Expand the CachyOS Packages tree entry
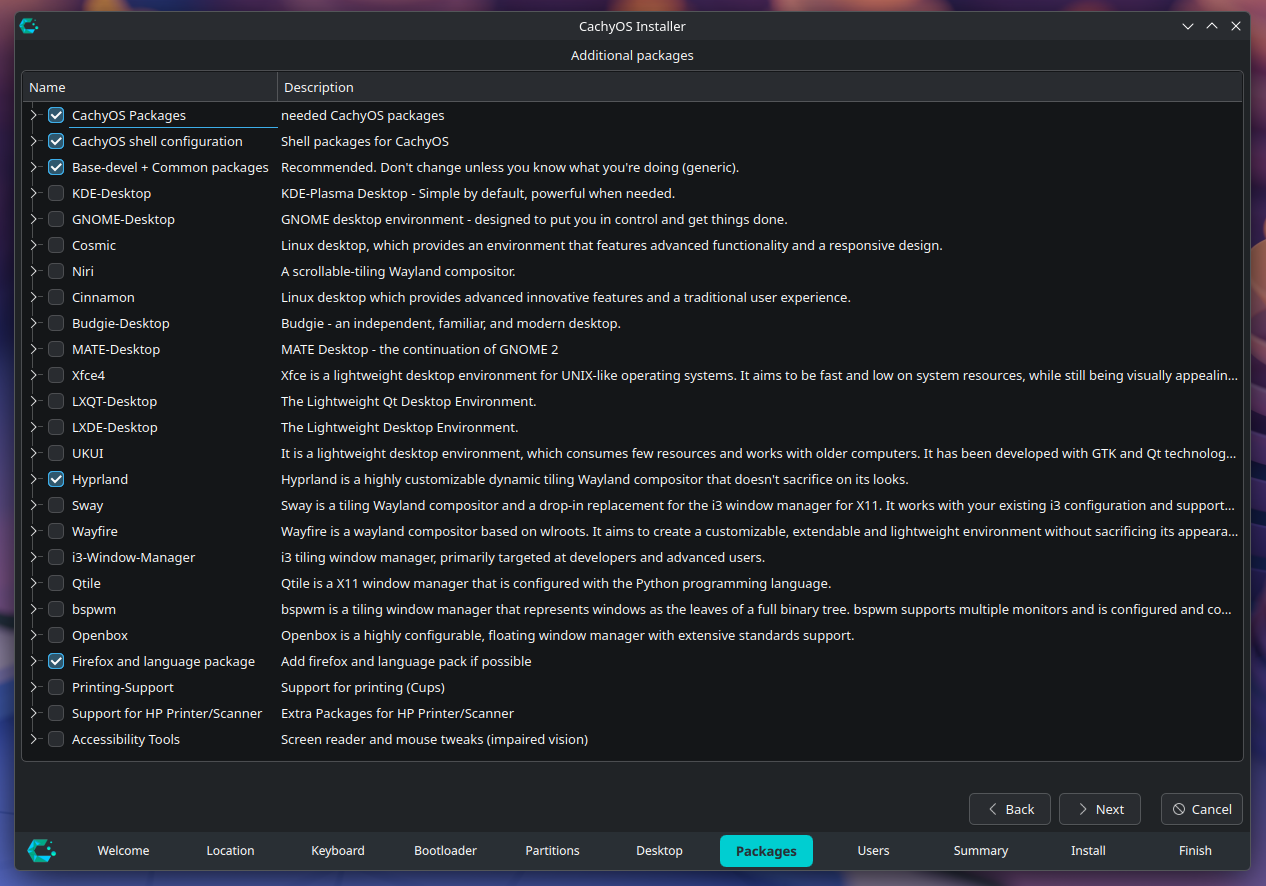This screenshot has height=886, width=1266. (x=33, y=115)
